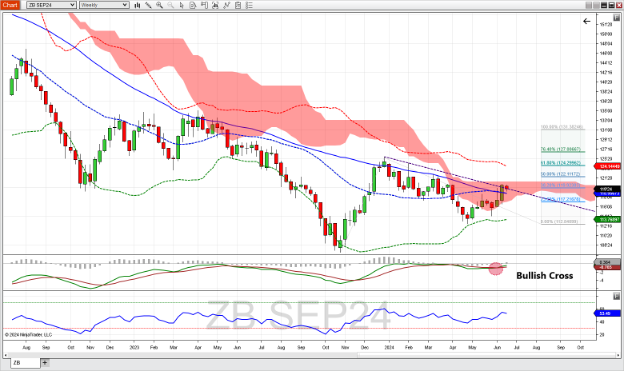Choose the cursor pointer tool

[181, 5]
